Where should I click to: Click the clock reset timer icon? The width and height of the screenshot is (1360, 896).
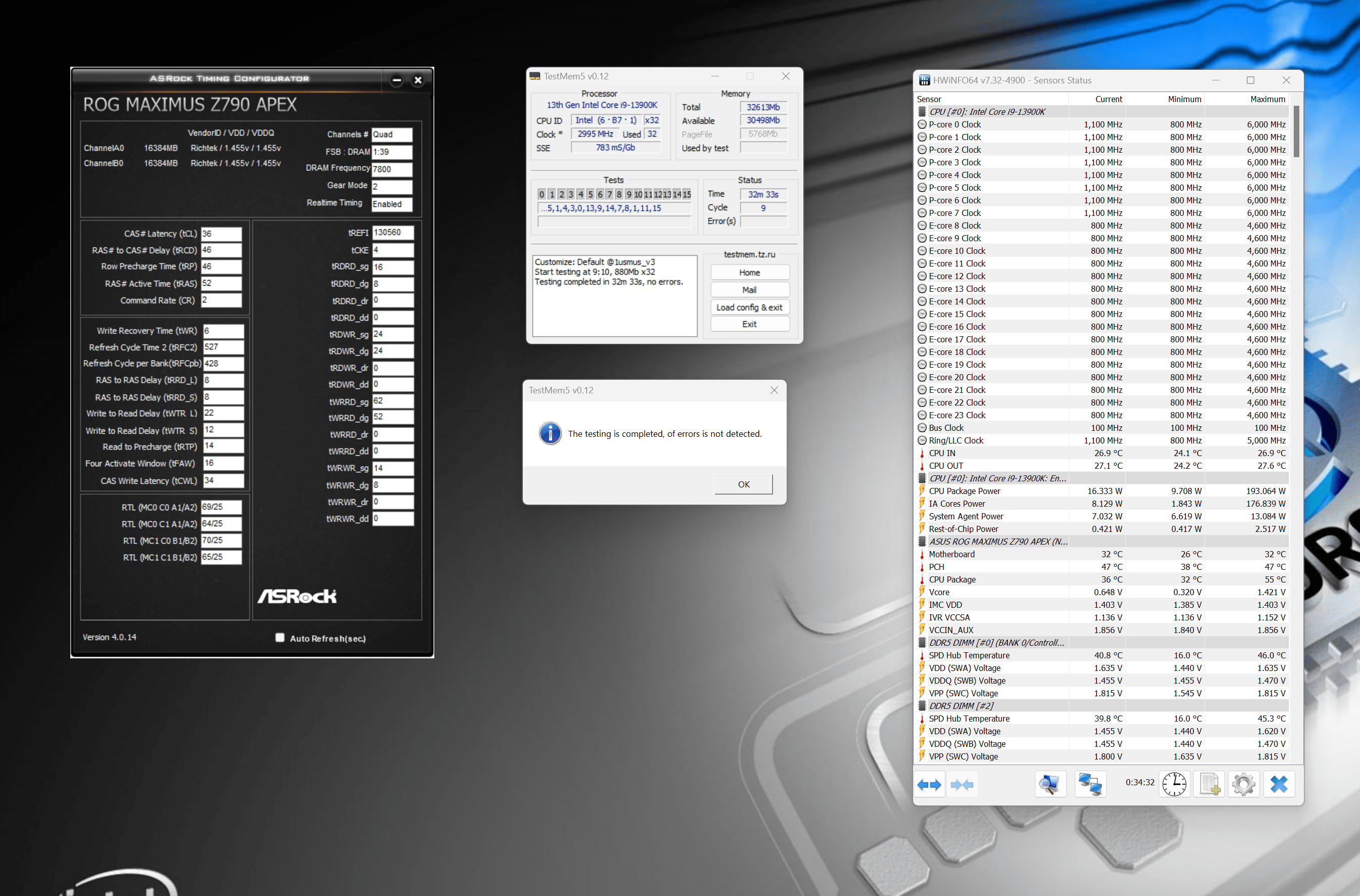[1174, 785]
